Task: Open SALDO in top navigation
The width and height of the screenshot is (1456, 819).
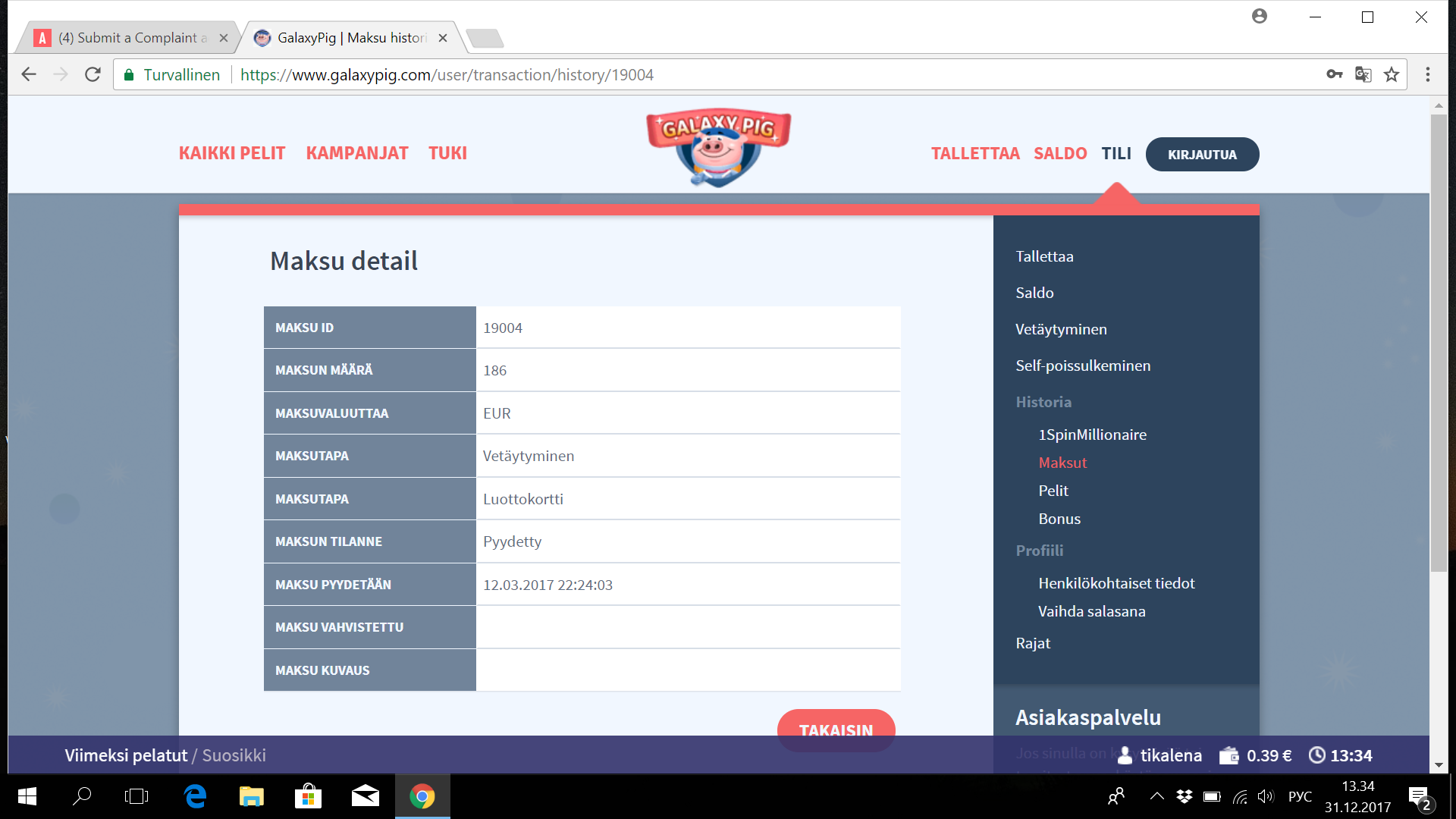Action: pos(1060,154)
